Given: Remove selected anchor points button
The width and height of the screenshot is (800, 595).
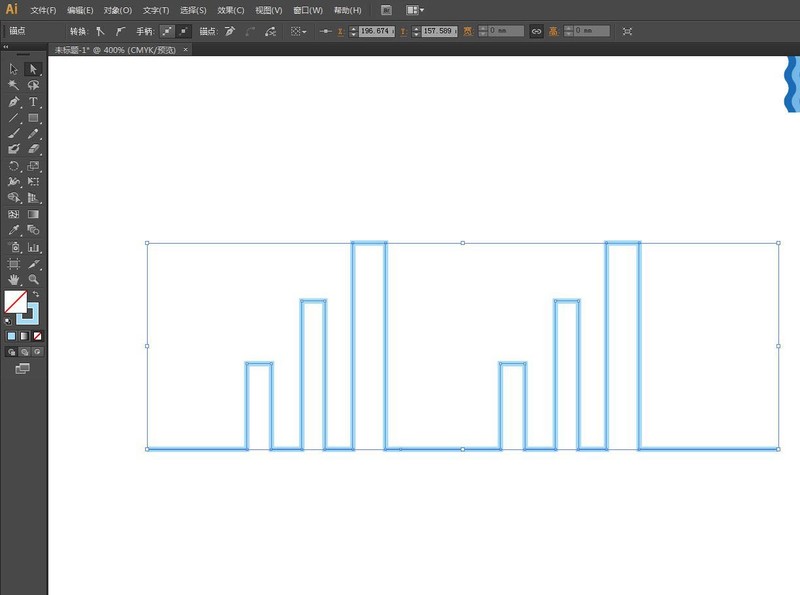Looking at the screenshot, I should point(230,32).
